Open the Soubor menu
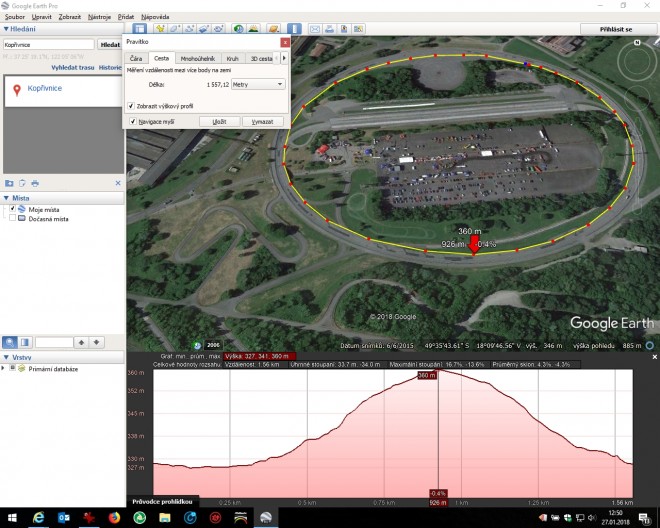 15,17
